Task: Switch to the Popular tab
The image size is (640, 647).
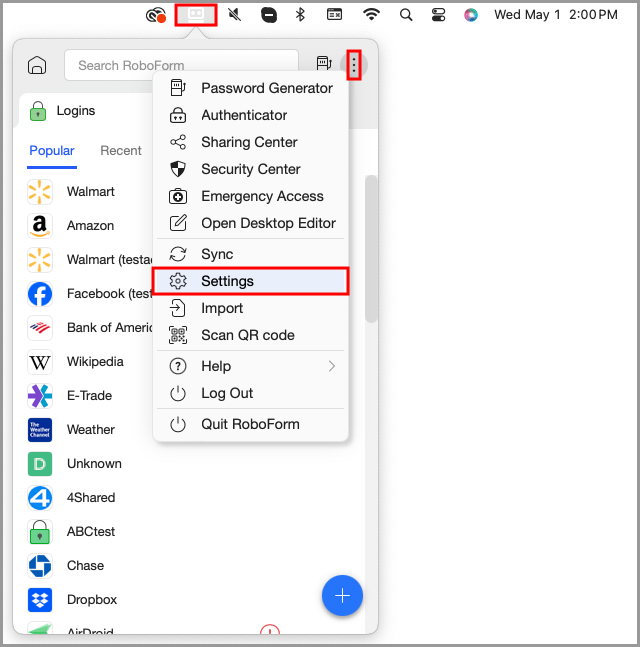Action: coord(52,151)
